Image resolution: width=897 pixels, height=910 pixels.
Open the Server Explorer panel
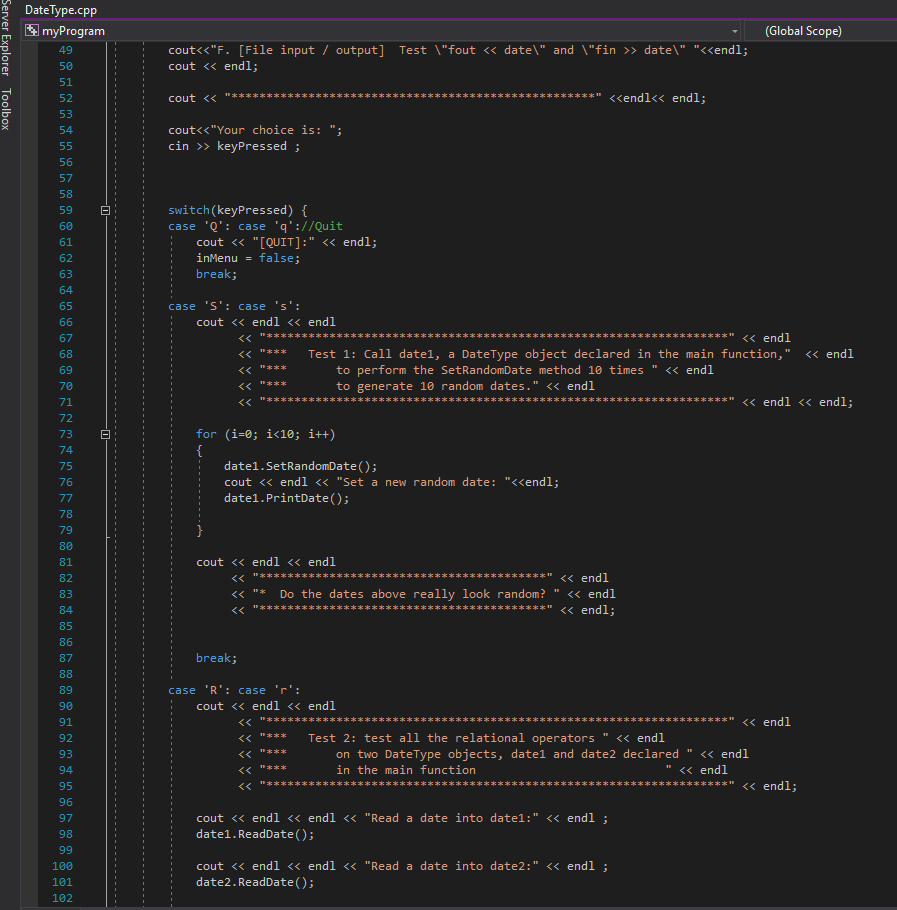click(7, 35)
